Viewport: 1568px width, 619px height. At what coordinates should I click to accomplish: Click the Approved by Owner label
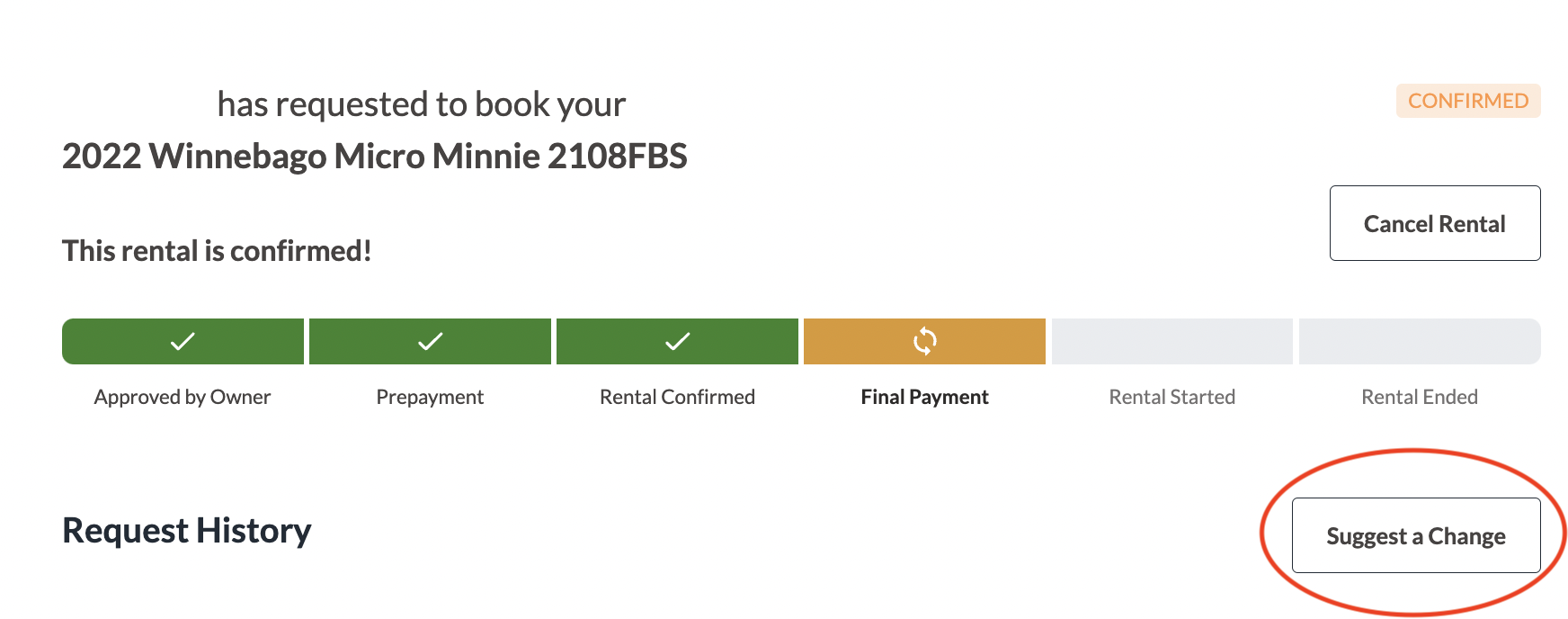183,397
